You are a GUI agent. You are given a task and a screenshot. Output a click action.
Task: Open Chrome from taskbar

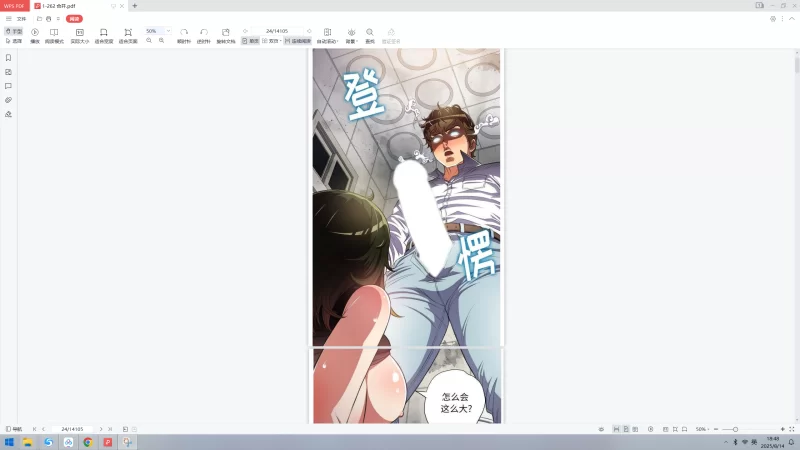pyautogui.click(x=88, y=442)
